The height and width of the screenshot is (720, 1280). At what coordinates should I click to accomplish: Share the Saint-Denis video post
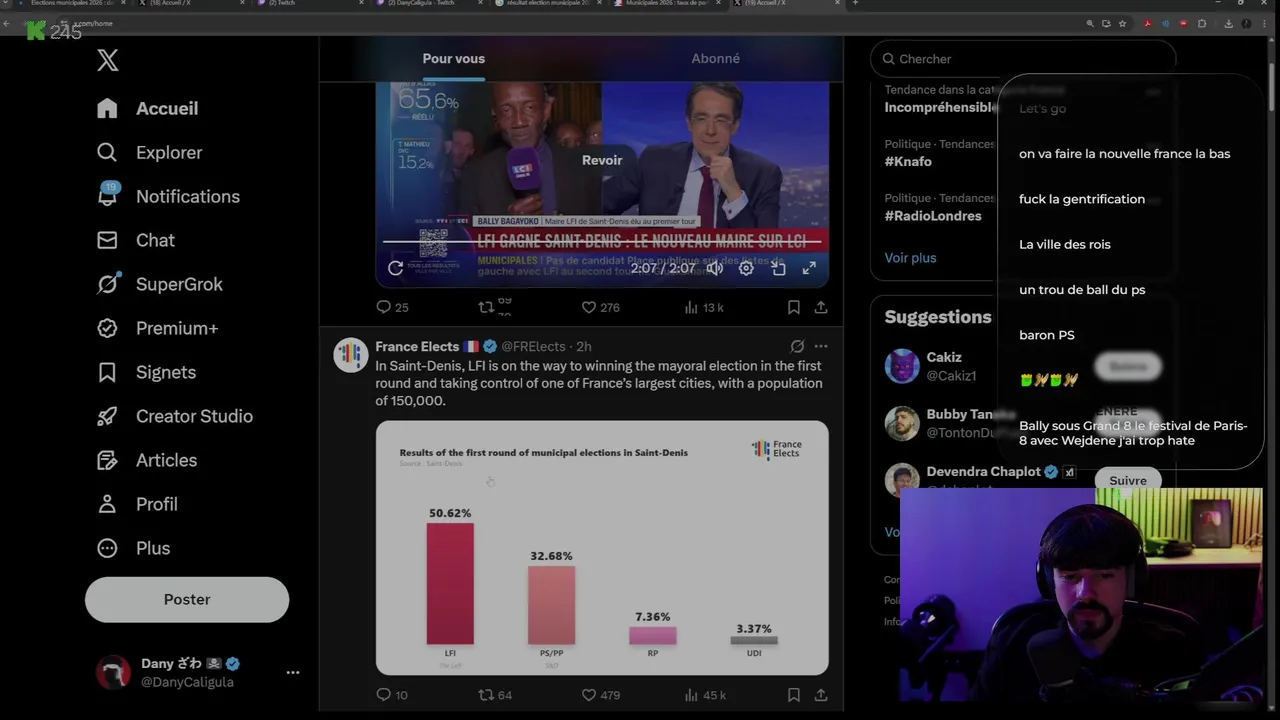pos(821,307)
